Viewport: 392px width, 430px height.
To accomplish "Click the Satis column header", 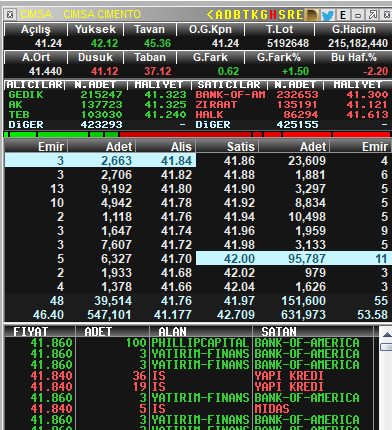I will 227,147.
